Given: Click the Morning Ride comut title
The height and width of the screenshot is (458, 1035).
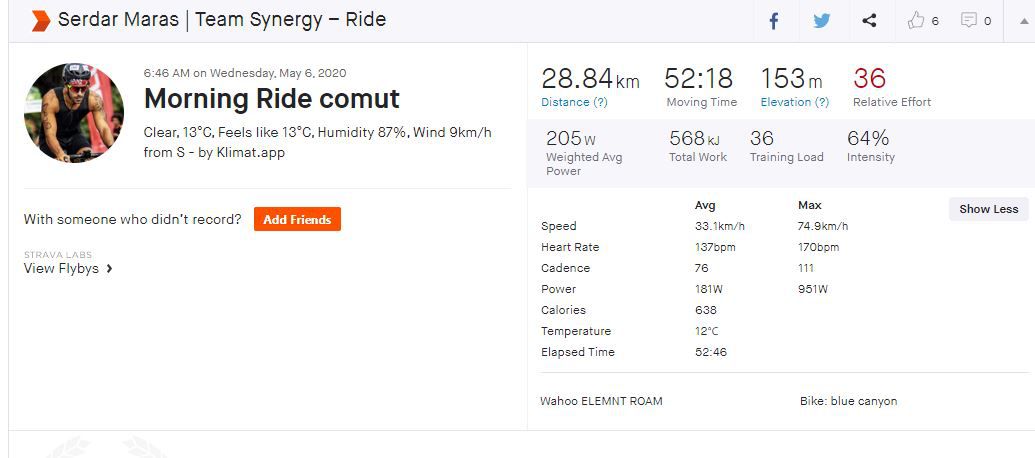Looking at the screenshot, I should (x=272, y=99).
